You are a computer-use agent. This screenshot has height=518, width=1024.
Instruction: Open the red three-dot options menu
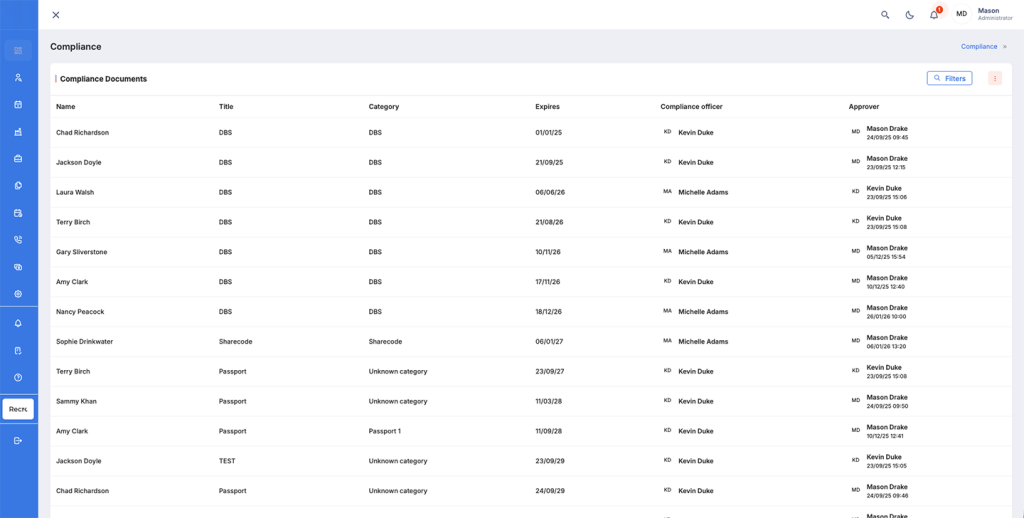(994, 78)
